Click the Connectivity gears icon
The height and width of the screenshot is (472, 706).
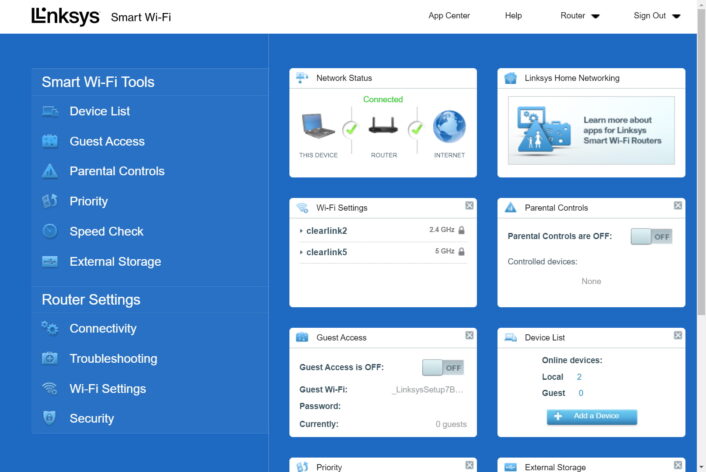pos(50,328)
